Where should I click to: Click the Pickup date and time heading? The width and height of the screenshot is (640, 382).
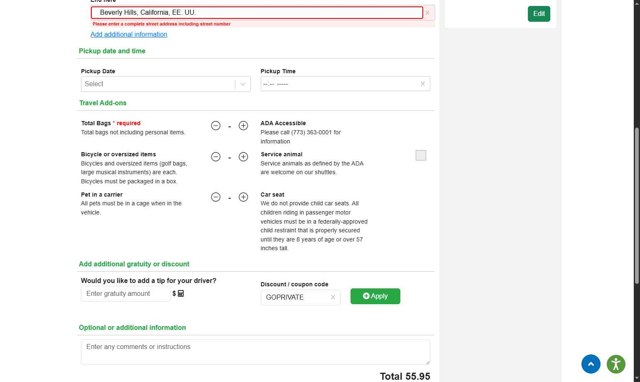[112, 51]
